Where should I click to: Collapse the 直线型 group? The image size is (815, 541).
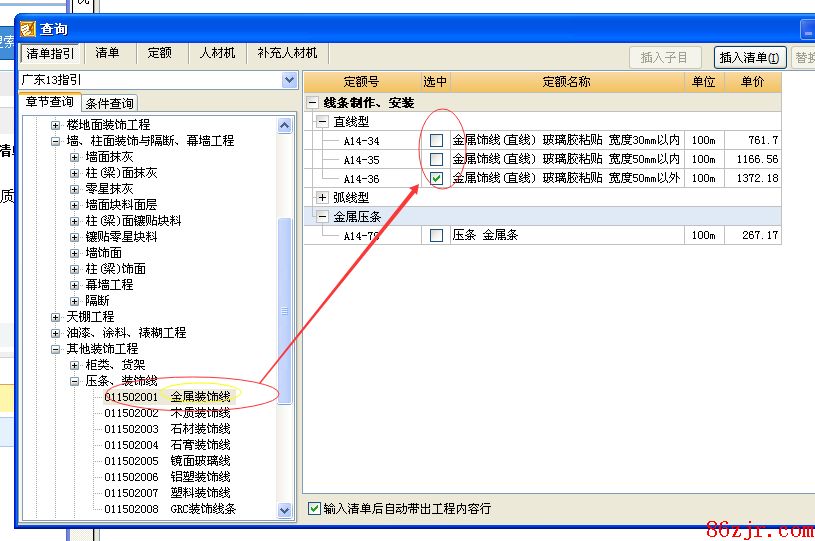pos(322,121)
